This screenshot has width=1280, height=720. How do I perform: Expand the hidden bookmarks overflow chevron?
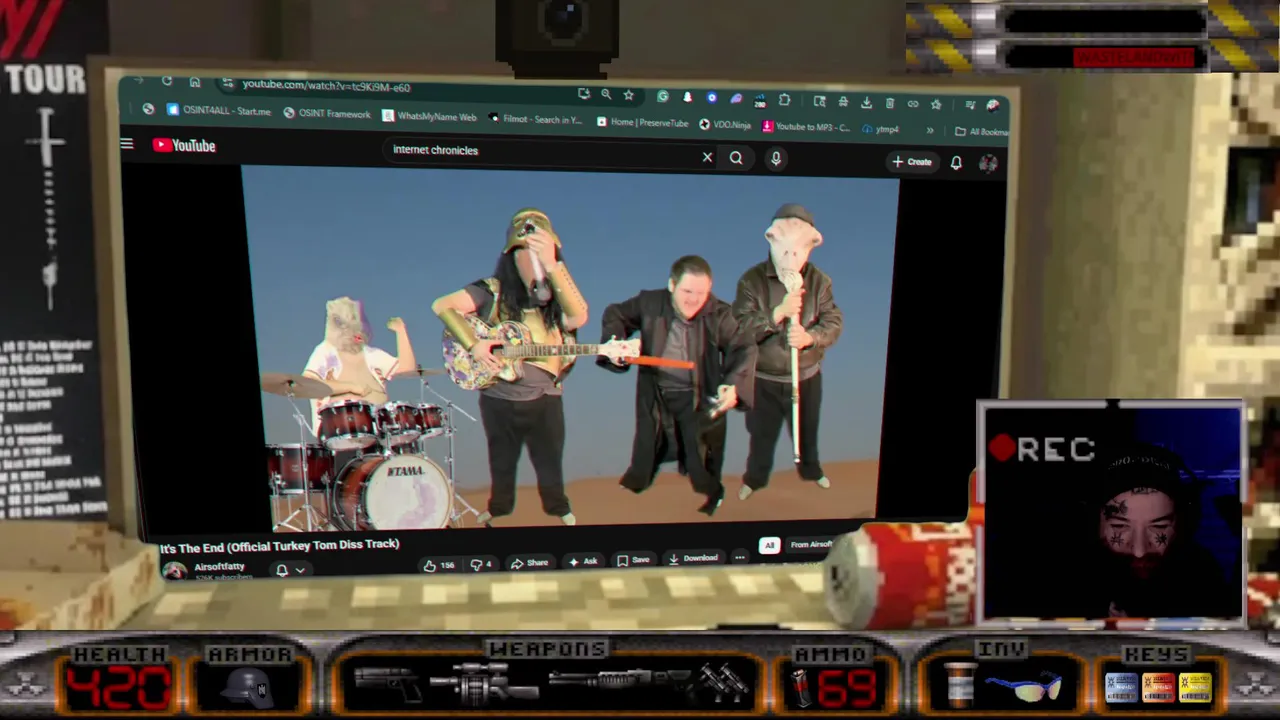(x=930, y=130)
